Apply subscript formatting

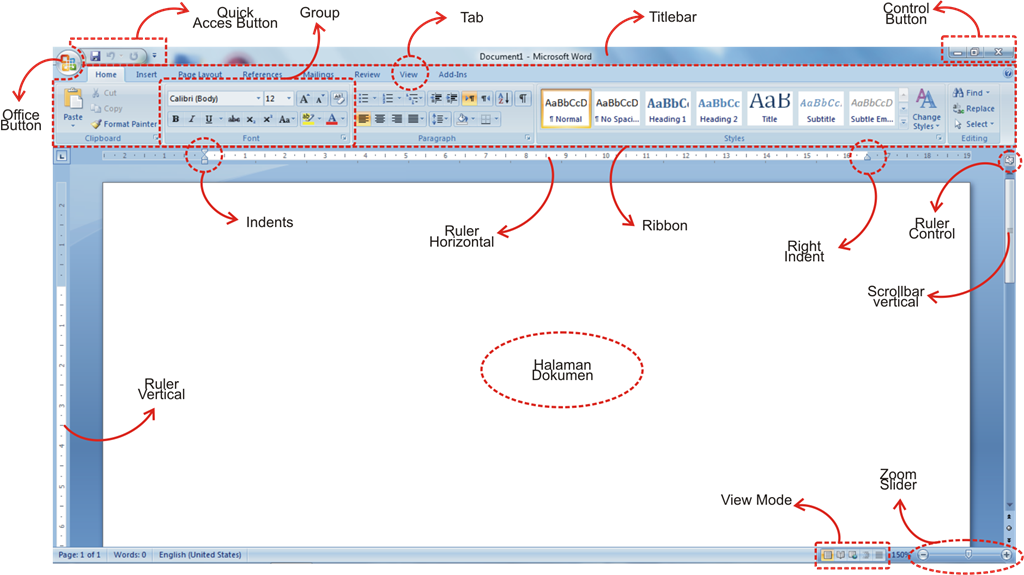pos(251,119)
